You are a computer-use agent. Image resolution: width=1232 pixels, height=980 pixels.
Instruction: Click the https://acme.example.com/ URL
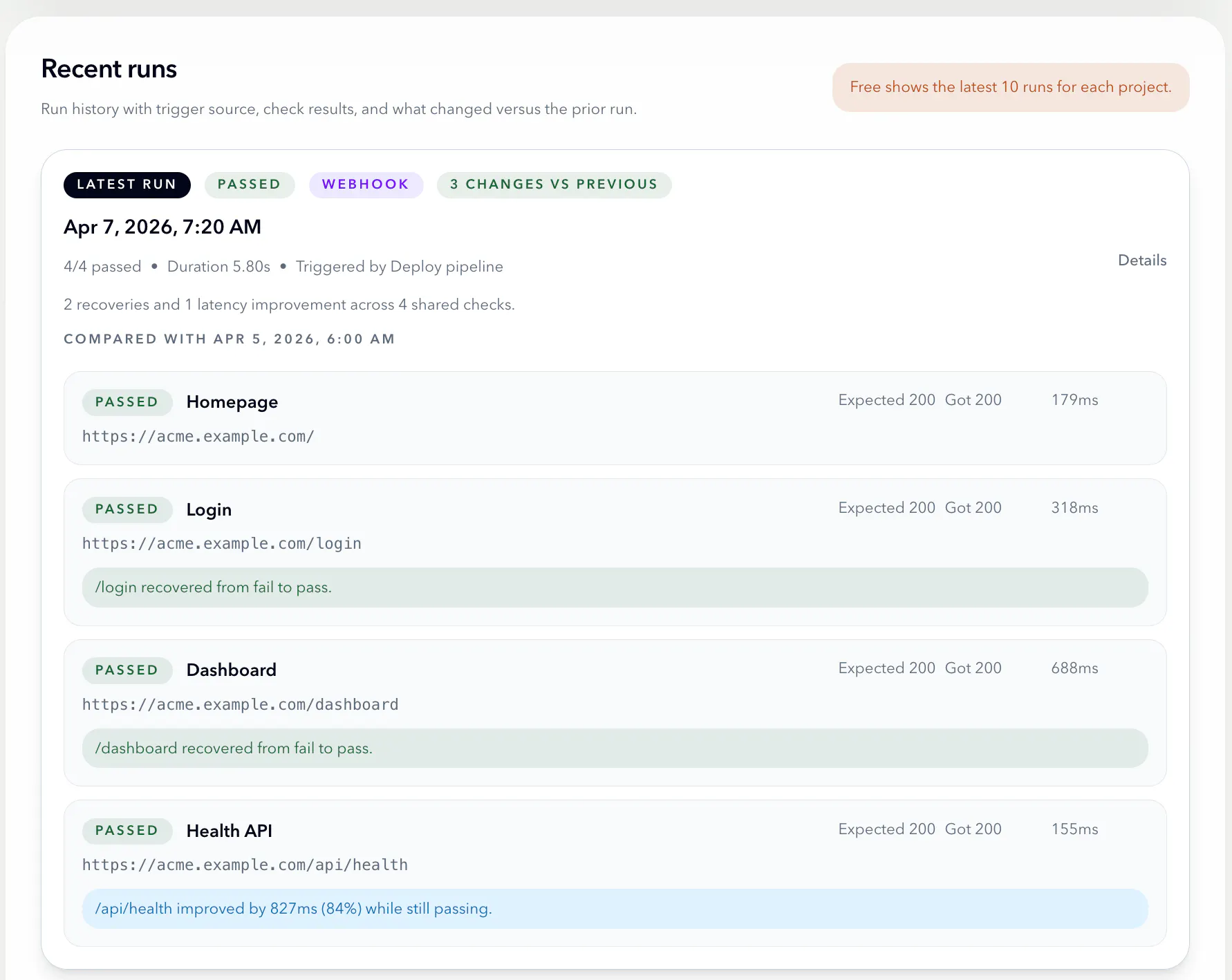(198, 437)
